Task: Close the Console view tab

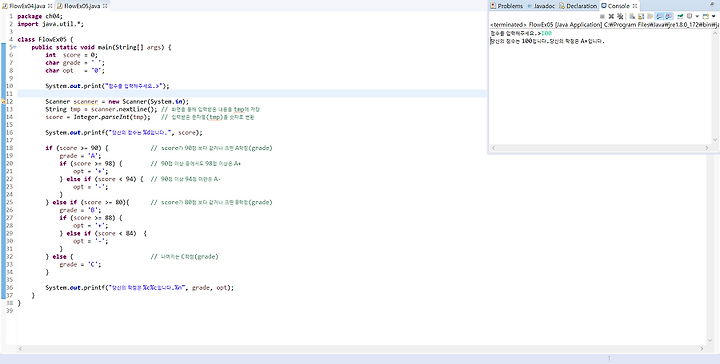Action: [x=635, y=6]
